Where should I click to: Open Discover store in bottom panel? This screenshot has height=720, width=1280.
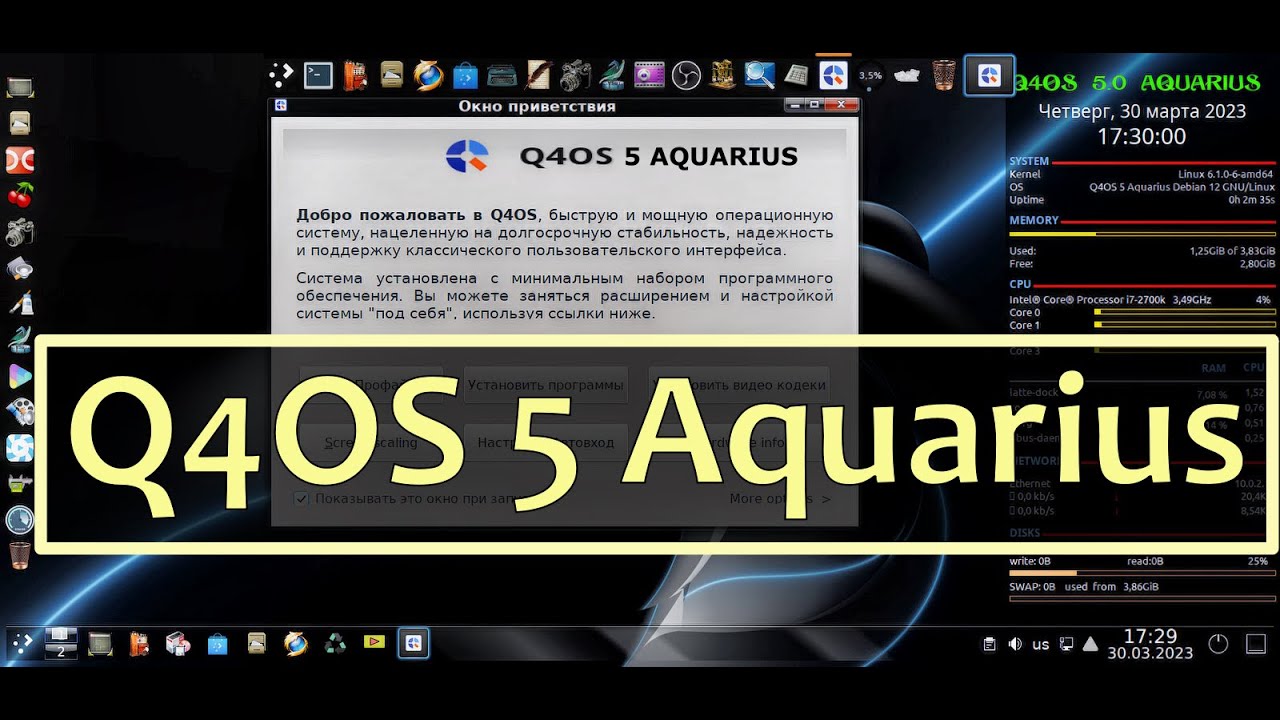[x=218, y=644]
